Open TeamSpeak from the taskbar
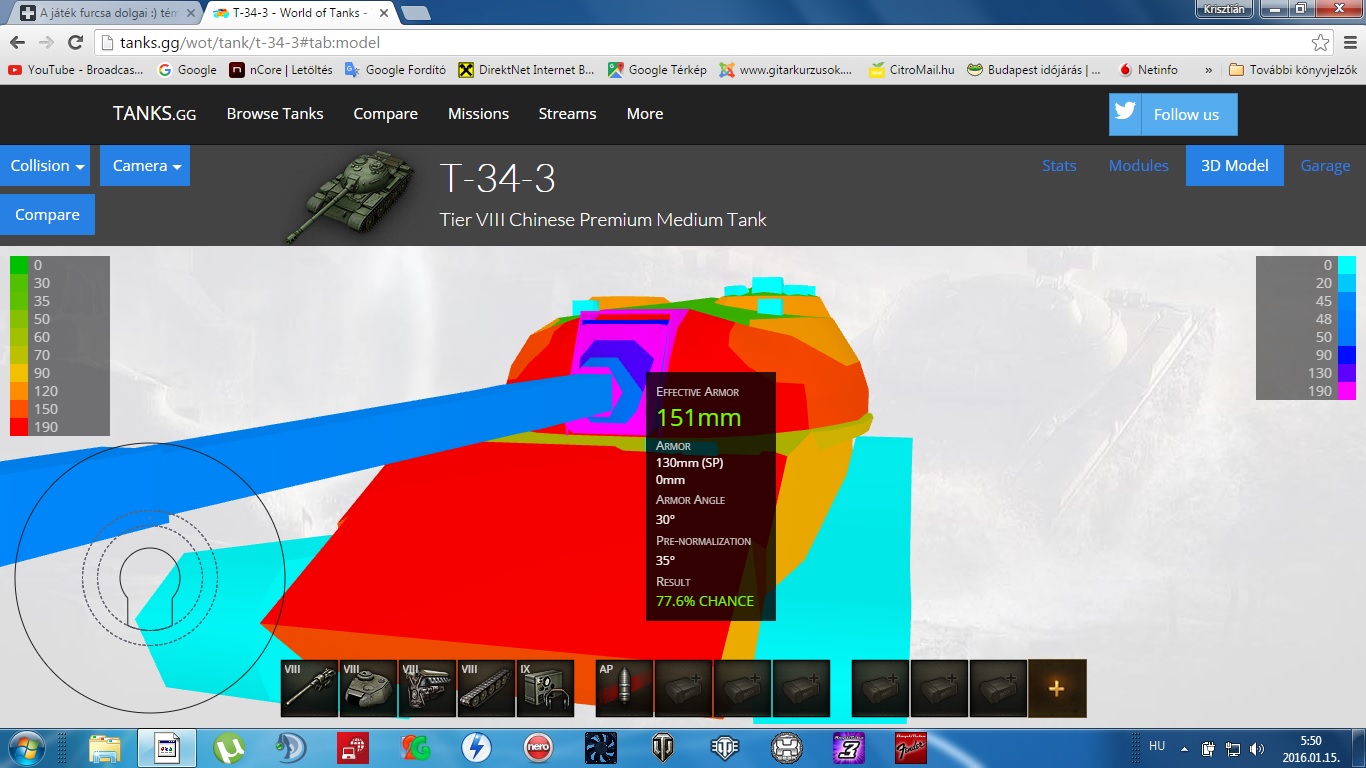 [291, 748]
